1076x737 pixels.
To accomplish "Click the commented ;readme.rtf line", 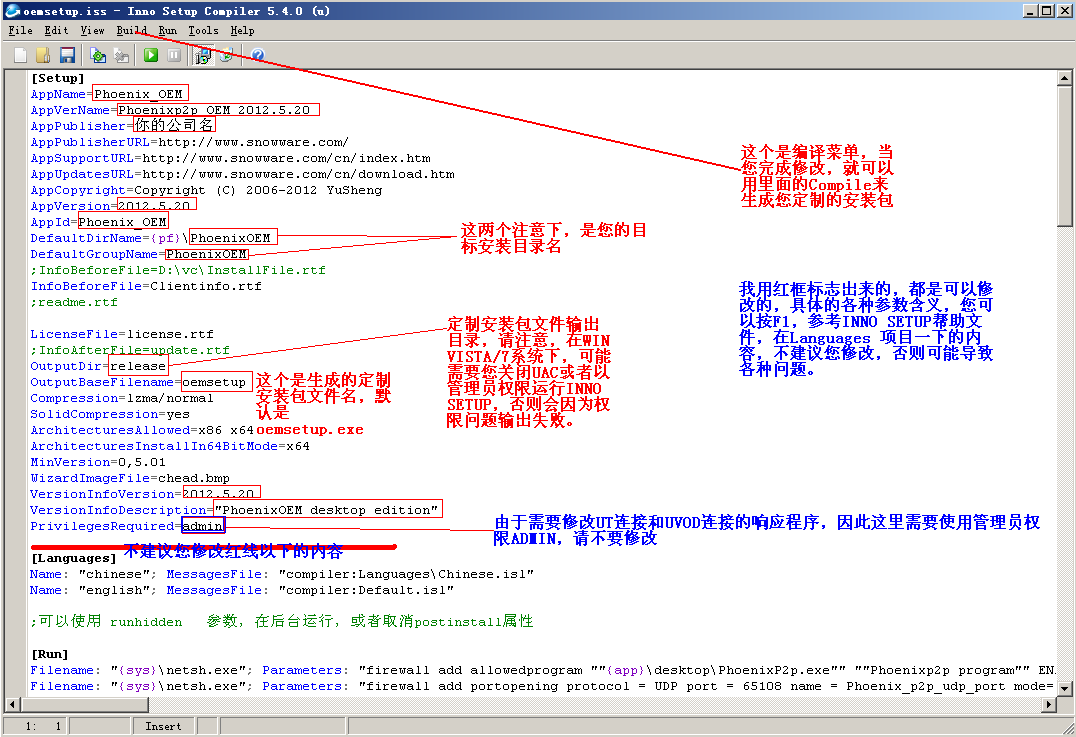I will 73,302.
